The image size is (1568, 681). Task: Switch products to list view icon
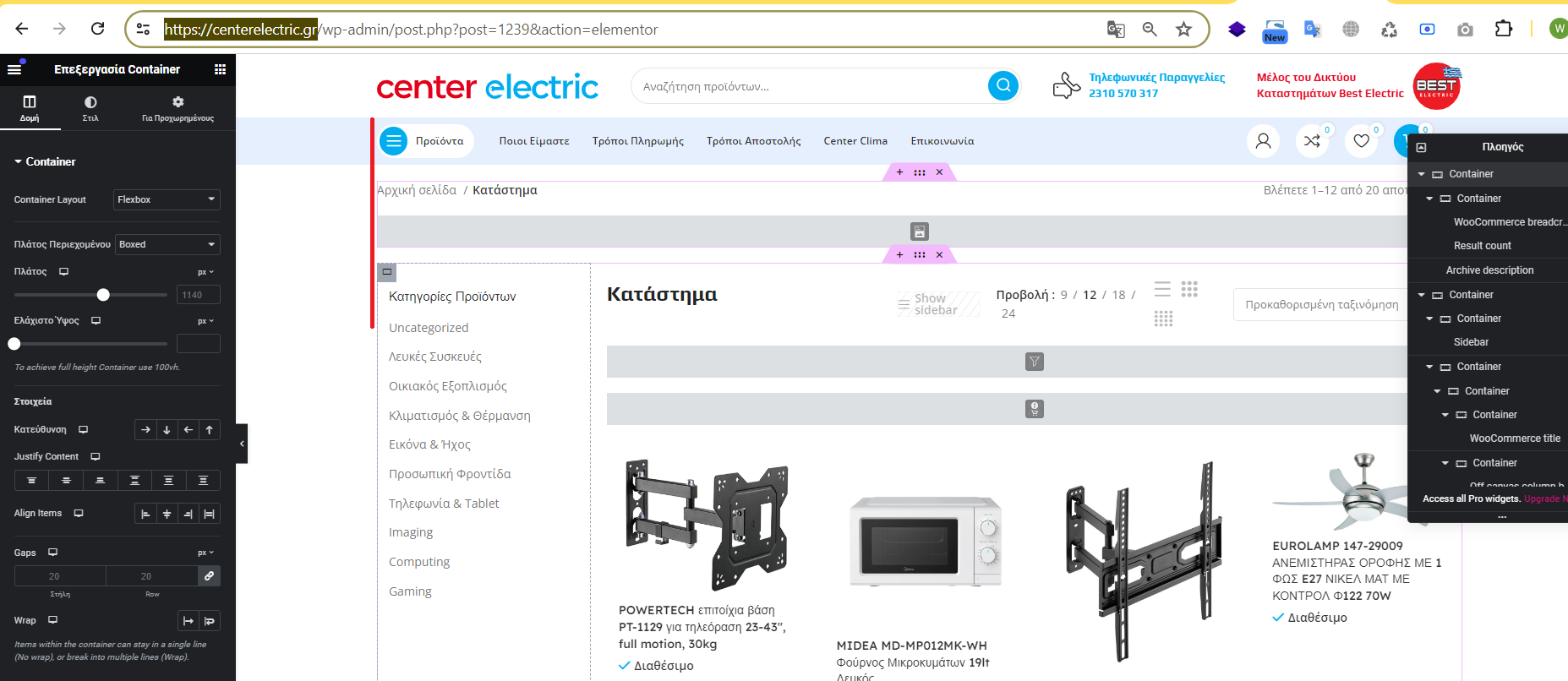coord(1163,289)
